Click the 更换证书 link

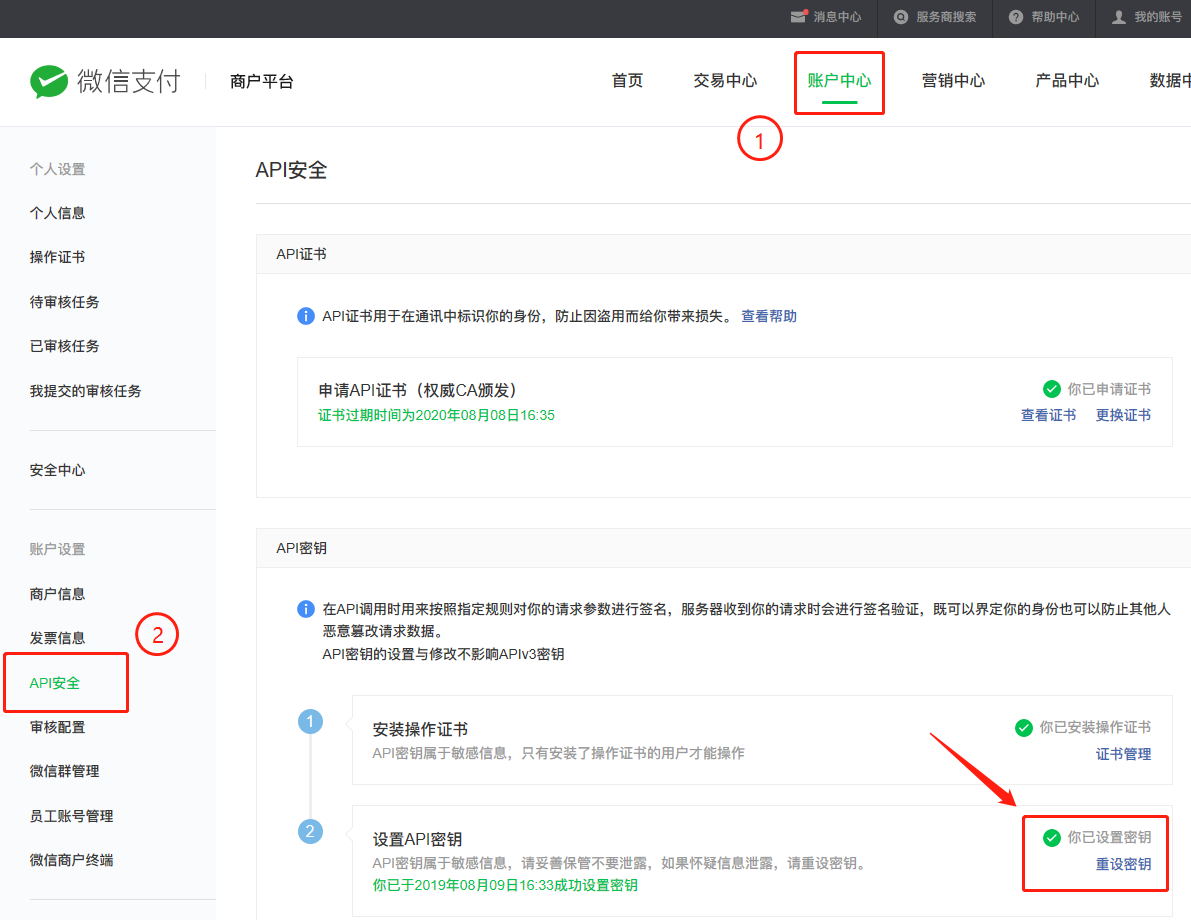pos(1123,415)
